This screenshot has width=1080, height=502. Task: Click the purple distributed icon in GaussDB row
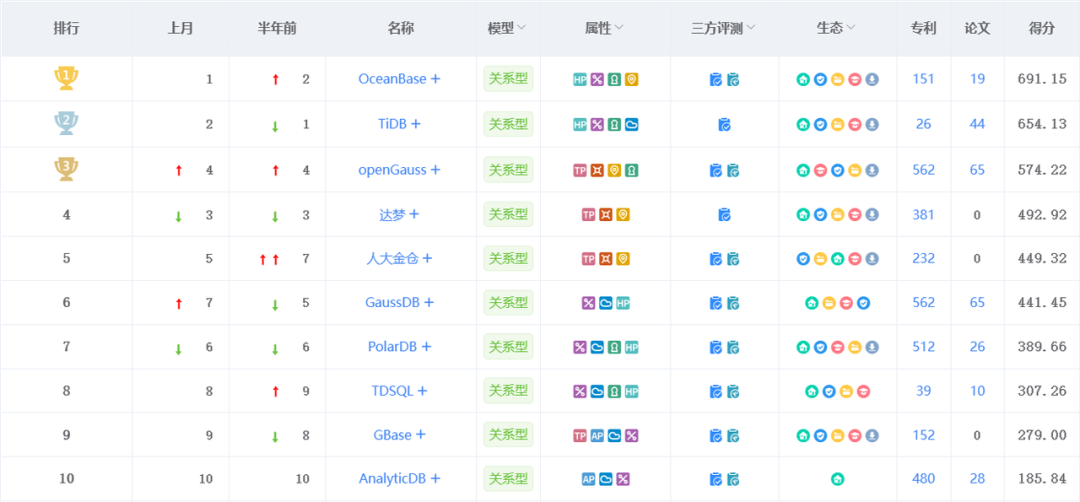pyautogui.click(x=588, y=303)
